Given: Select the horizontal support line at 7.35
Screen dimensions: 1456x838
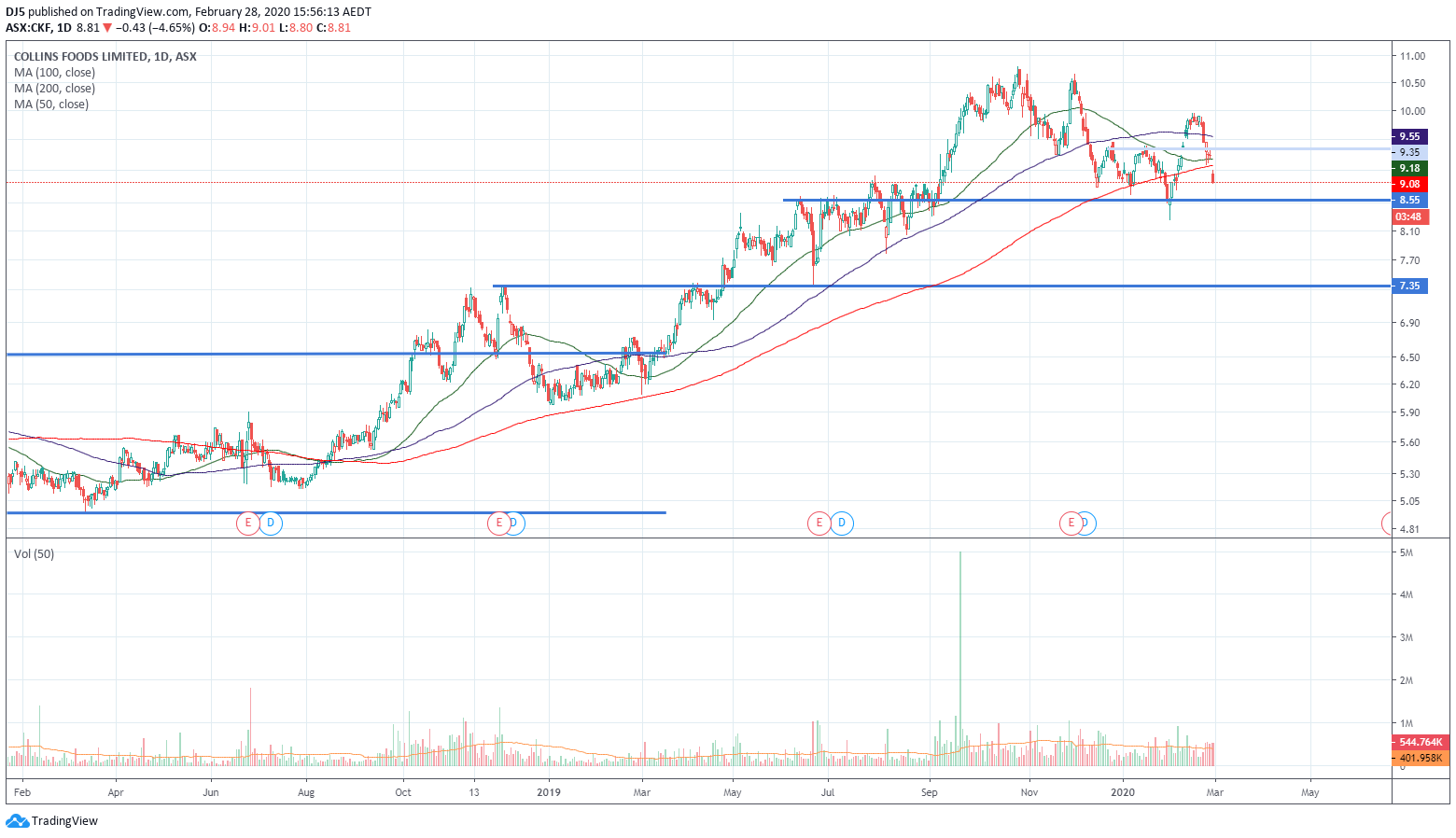Looking at the screenshot, I should pyautogui.click(x=943, y=286).
